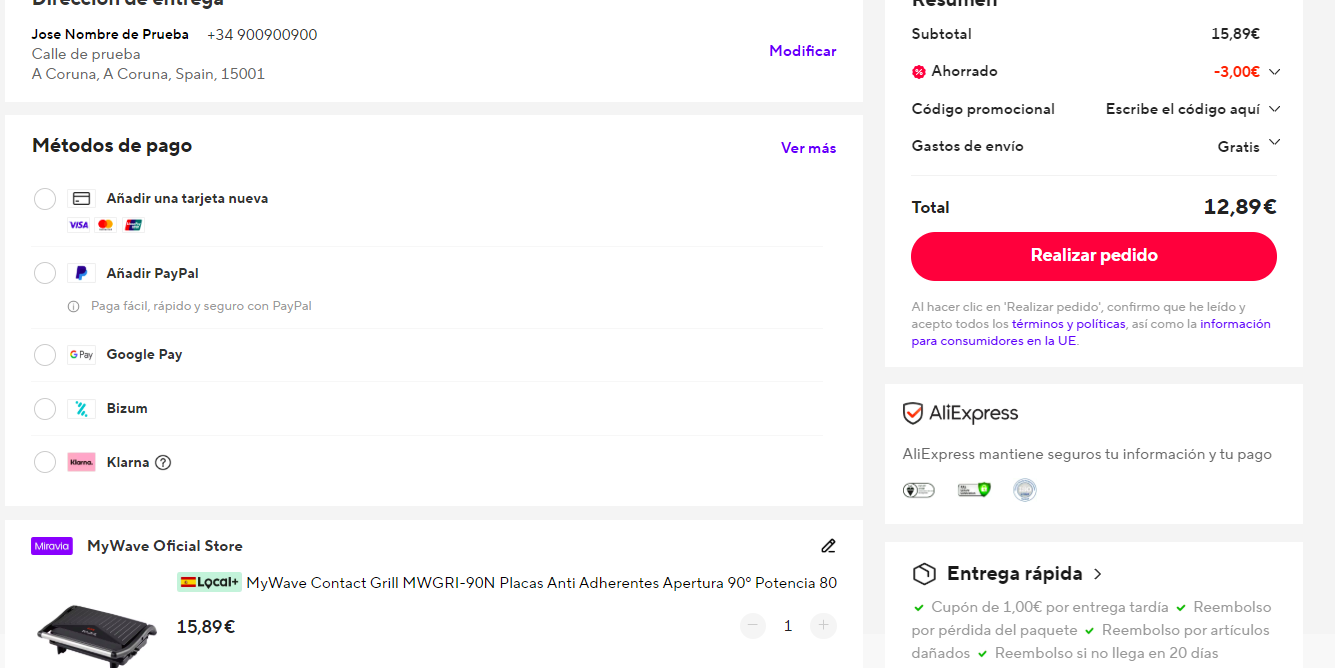This screenshot has width=1335, height=668.
Task: Click the Local+ Spain flag badge
Action: (210, 582)
